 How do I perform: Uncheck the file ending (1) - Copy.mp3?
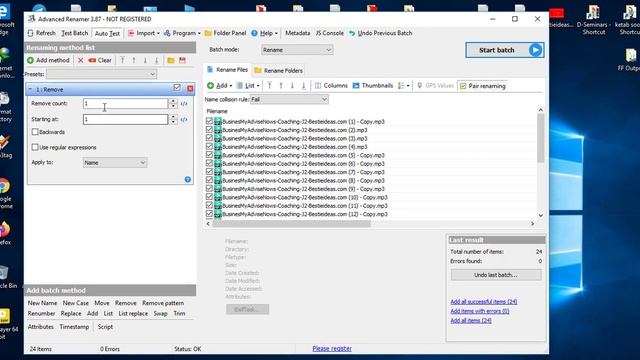209,121
